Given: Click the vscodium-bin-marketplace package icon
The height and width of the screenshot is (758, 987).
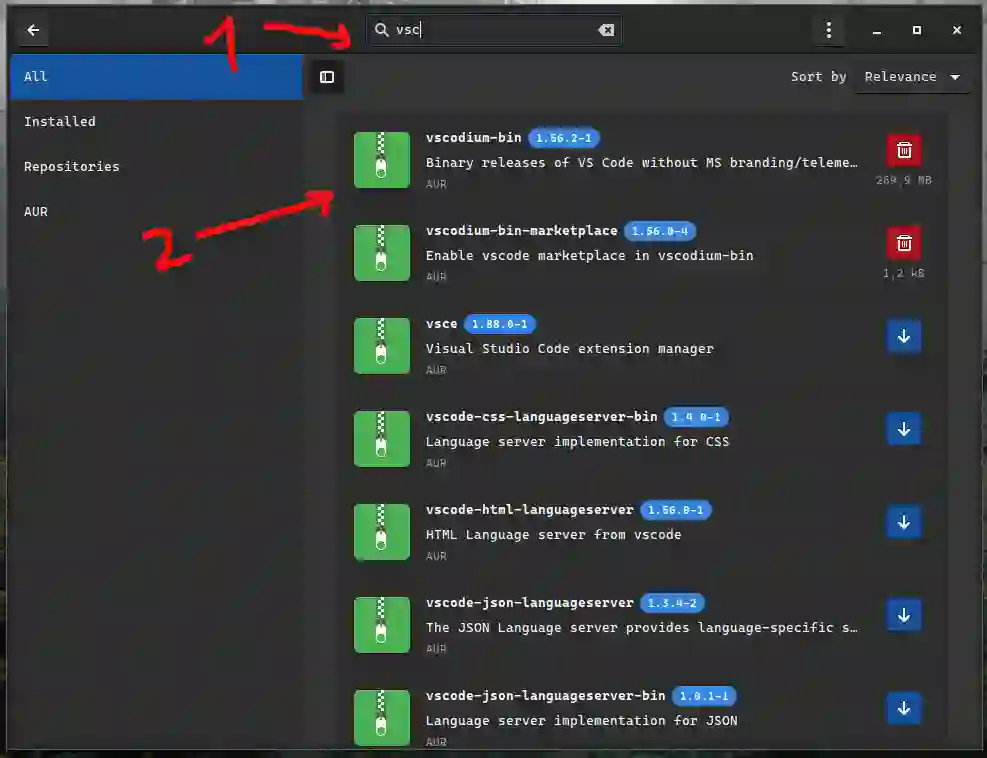Looking at the screenshot, I should 381,253.
